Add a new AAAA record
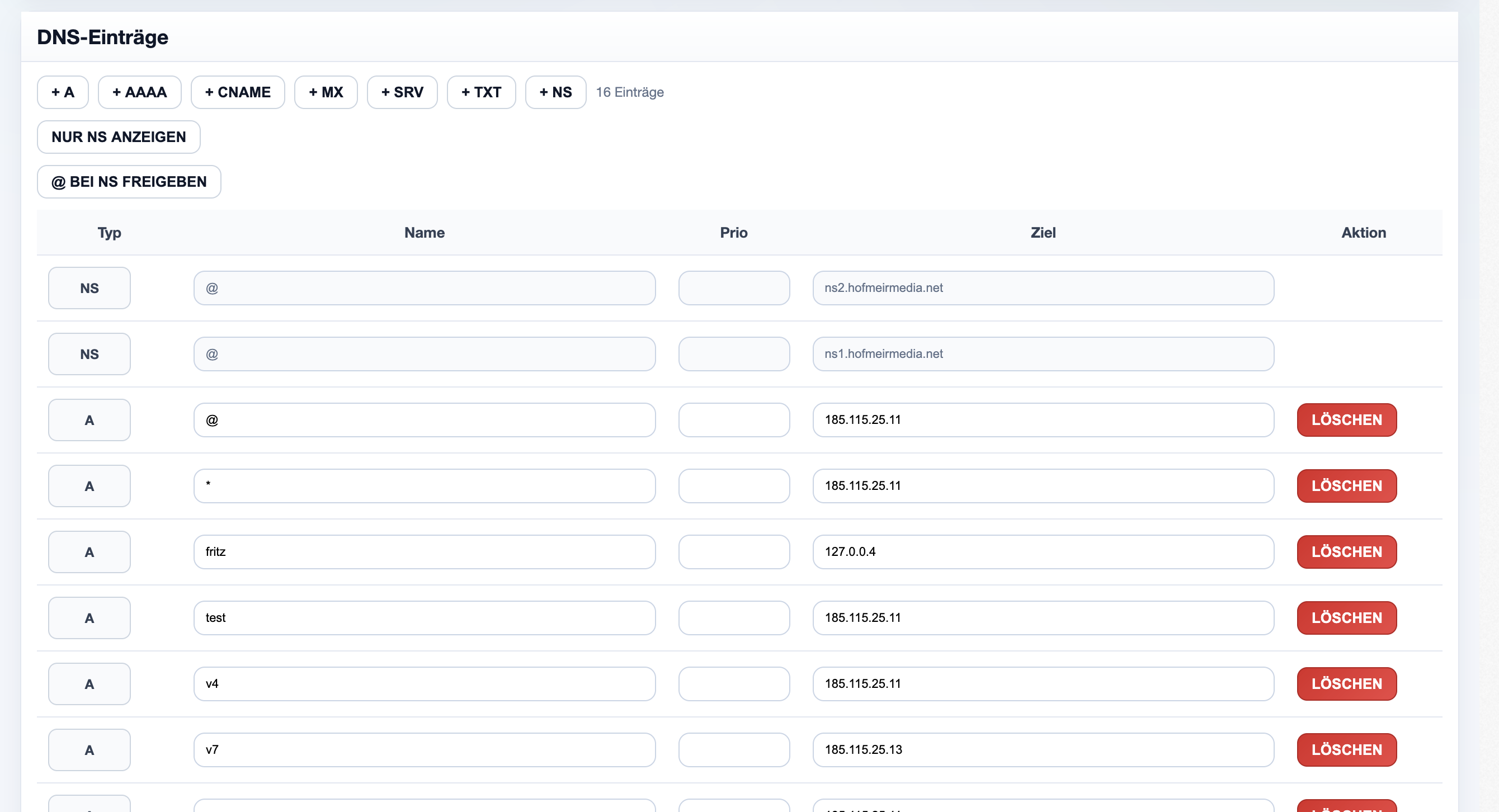The height and width of the screenshot is (812, 1499). click(140, 92)
